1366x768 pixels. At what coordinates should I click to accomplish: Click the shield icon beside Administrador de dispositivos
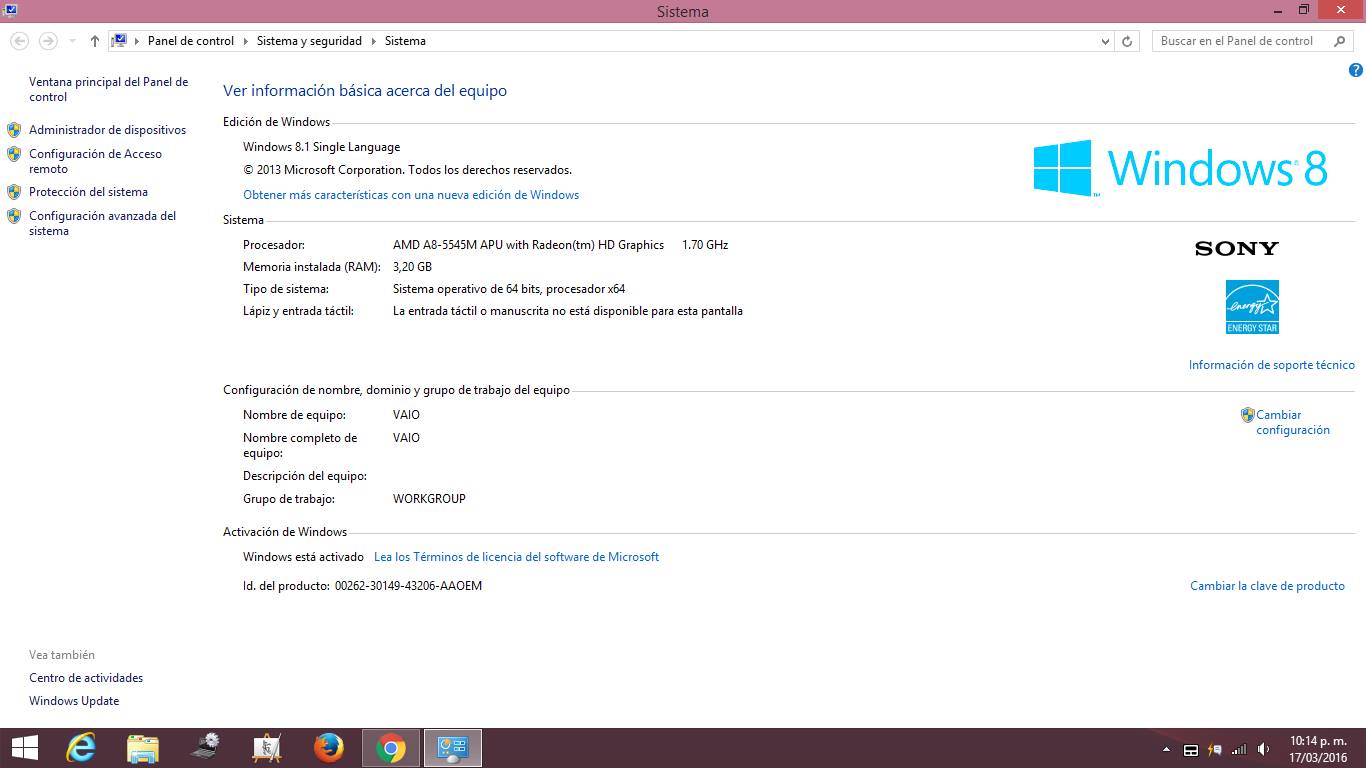pyautogui.click(x=14, y=130)
